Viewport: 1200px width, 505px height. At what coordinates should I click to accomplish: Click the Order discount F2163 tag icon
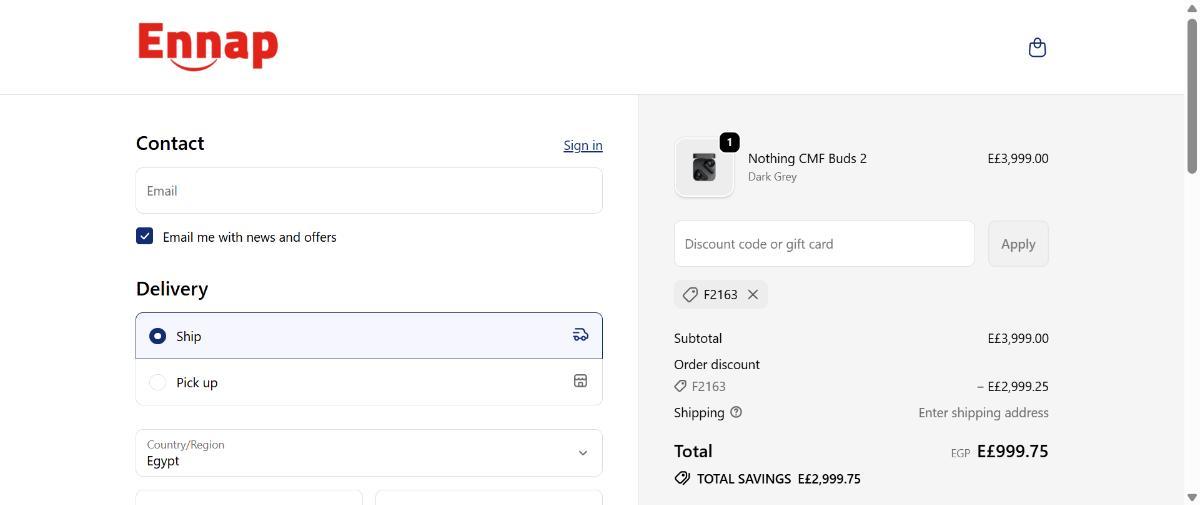click(680, 386)
